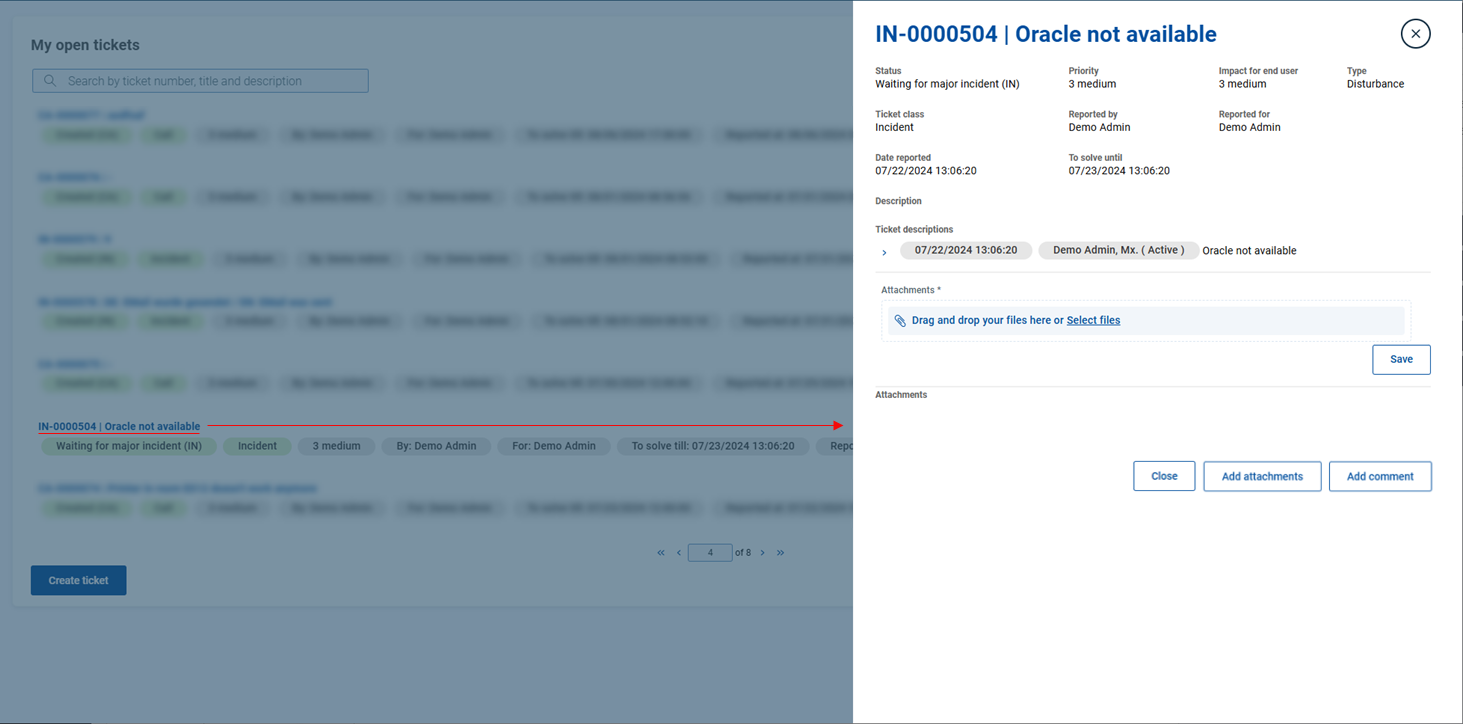
Task: Click the 'Reported for' value Demo Admin
Action: click(1249, 127)
